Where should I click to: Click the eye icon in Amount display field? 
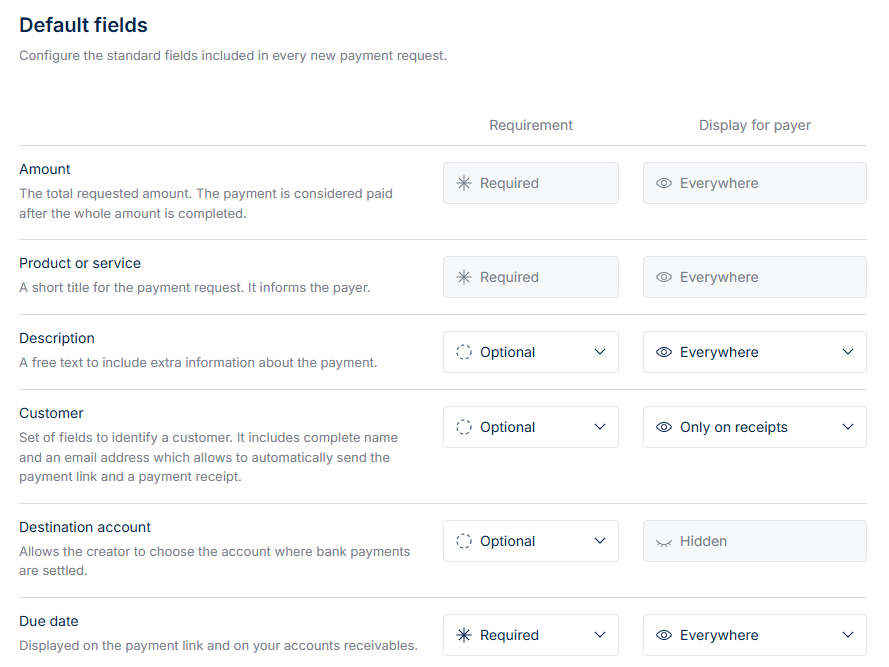(x=664, y=183)
